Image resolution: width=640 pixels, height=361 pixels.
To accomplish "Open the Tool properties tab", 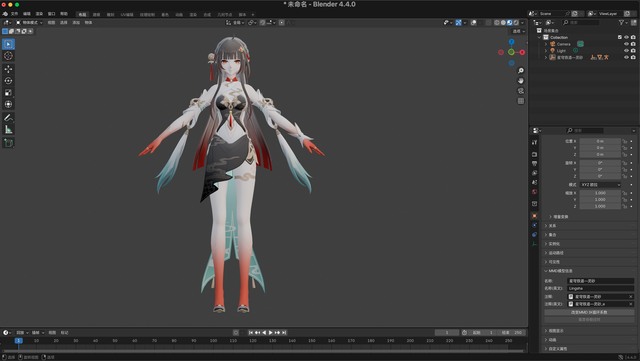I will 534,143.
